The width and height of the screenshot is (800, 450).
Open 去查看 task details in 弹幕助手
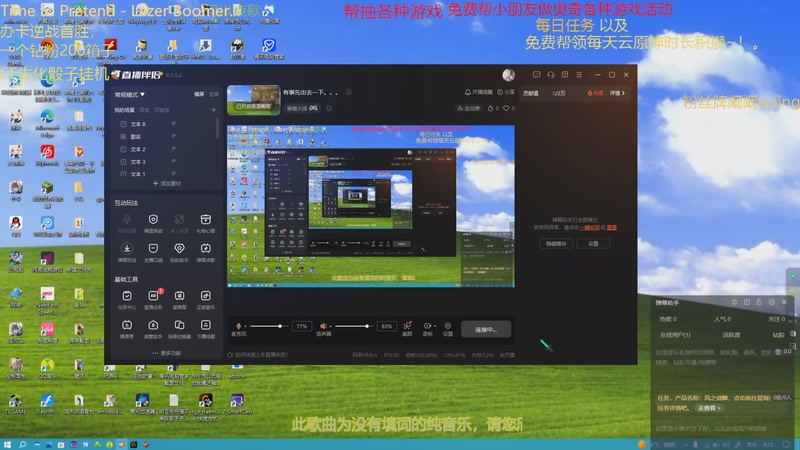click(709, 408)
